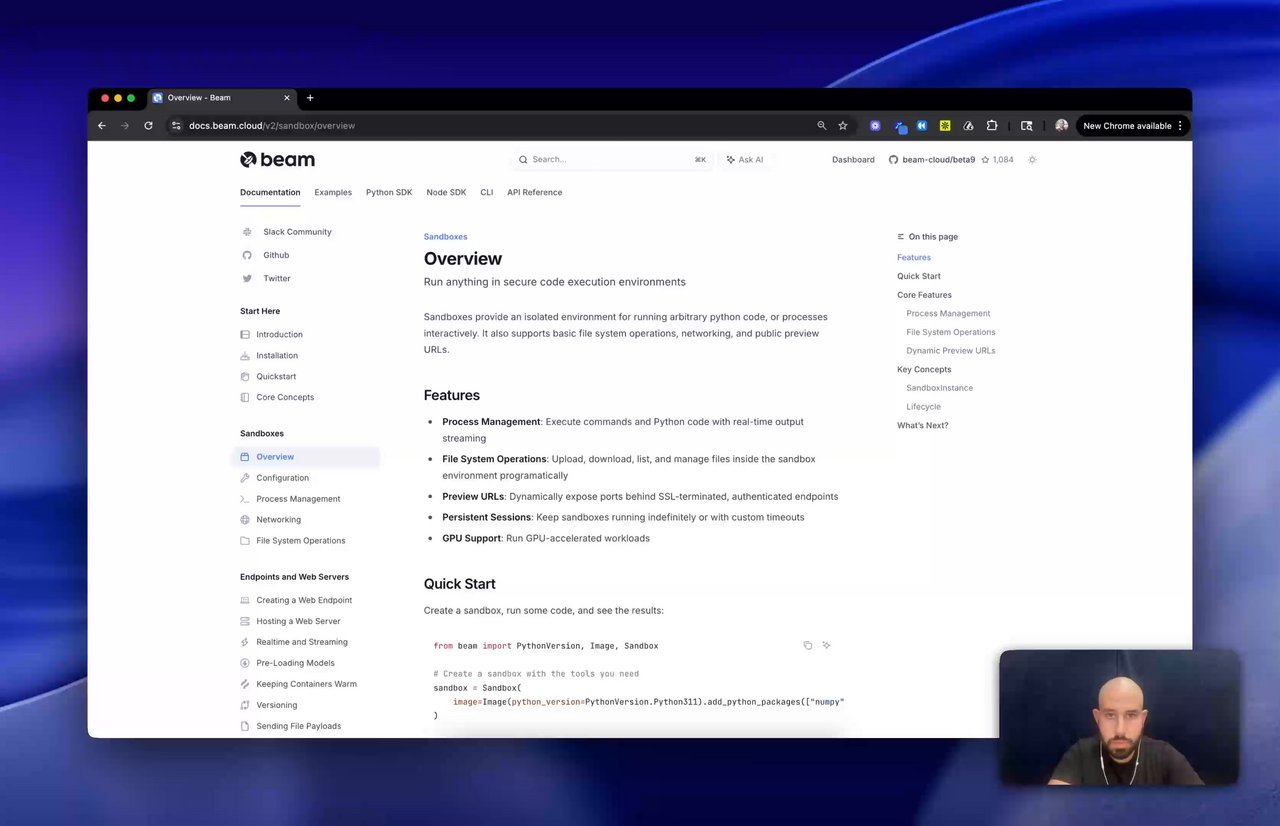The image size is (1280, 826).
Task: Open Sending File Payloads page
Action: pyautogui.click(x=298, y=726)
